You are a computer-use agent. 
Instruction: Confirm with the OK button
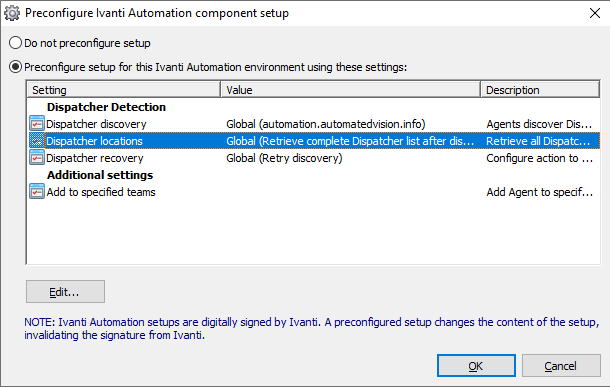(476, 366)
